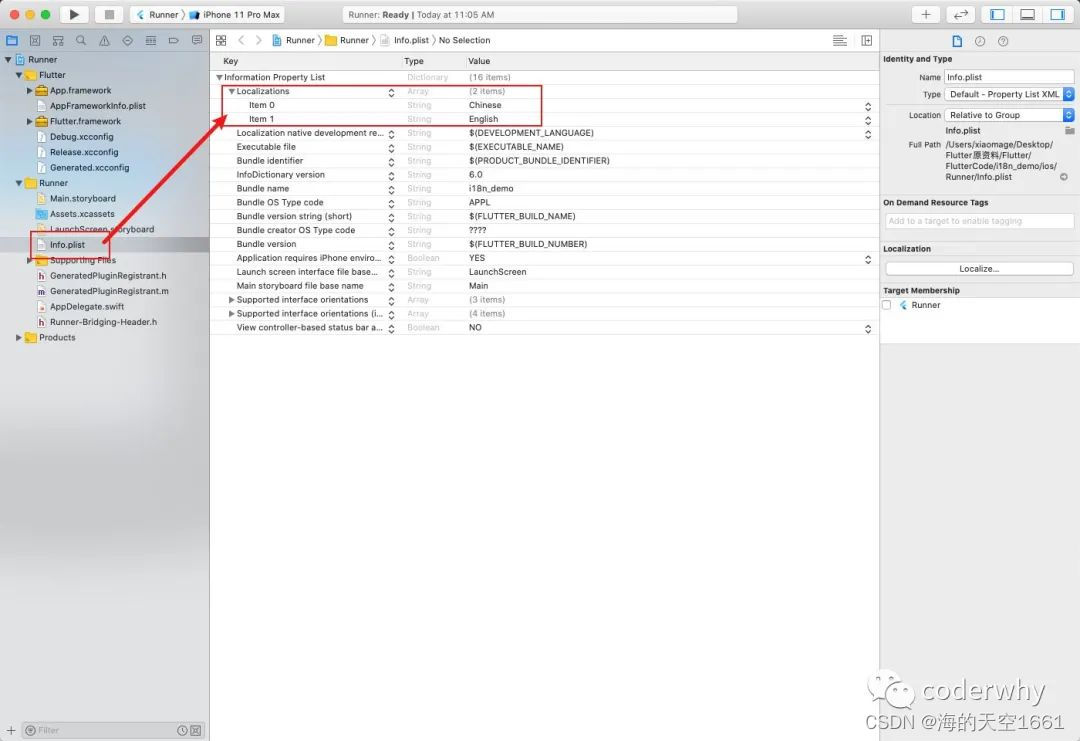This screenshot has height=741, width=1080.
Task: Click On Demand Resource Tags field
Action: pos(979,221)
